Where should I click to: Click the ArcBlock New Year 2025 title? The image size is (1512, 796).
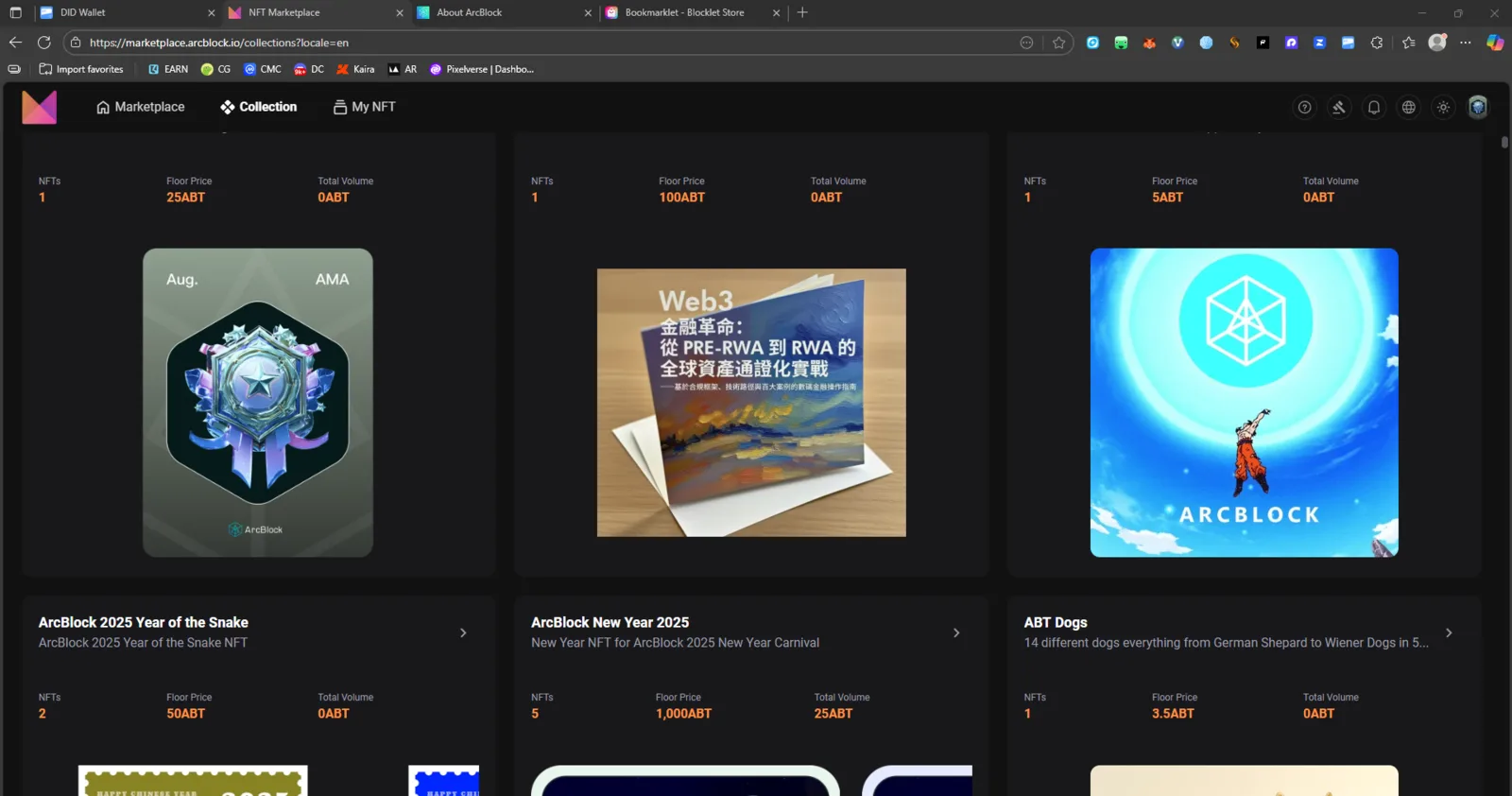point(610,622)
